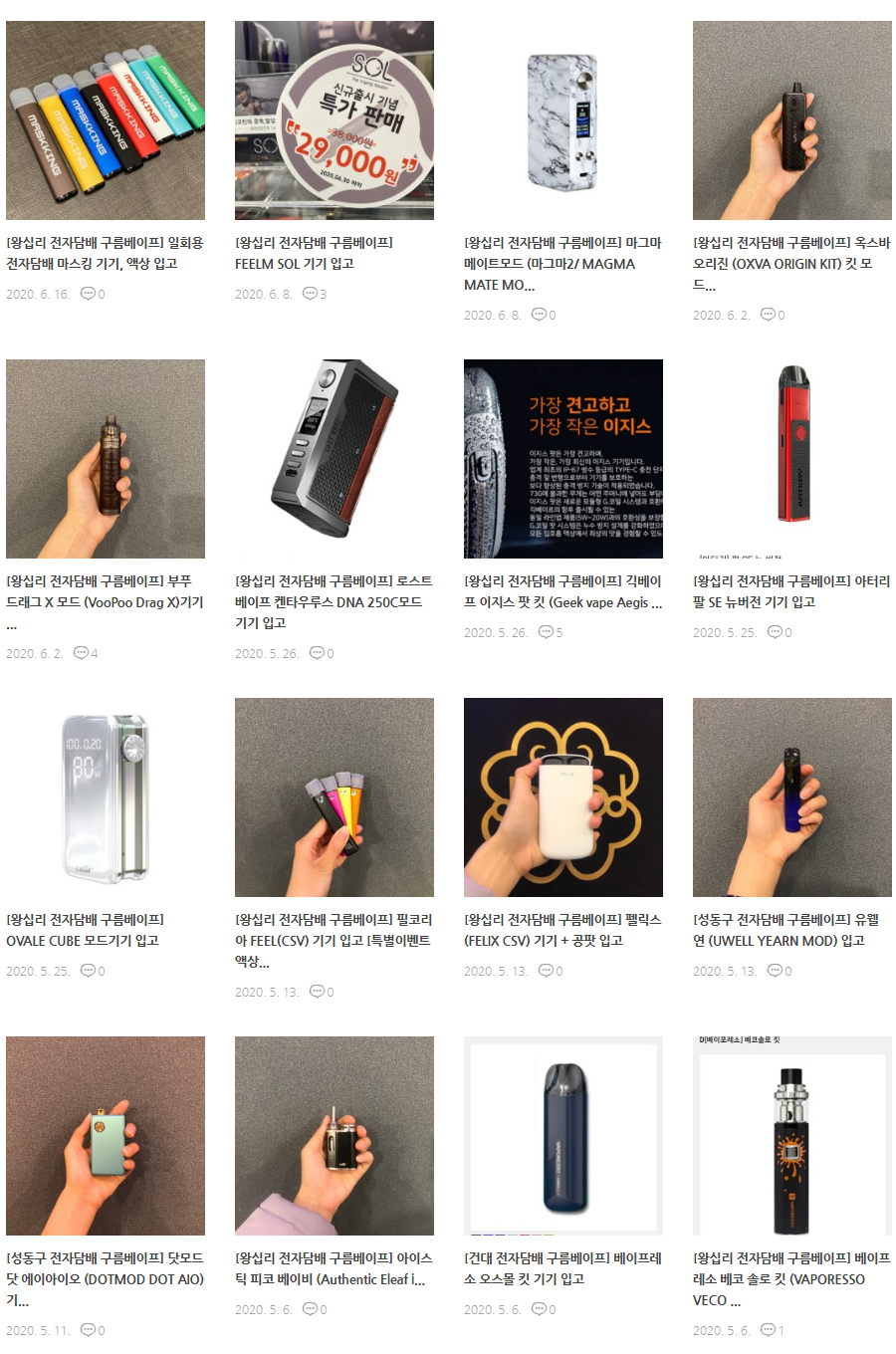
Task: Click comment icon under MAGMA MOD post
Action: coord(539,315)
